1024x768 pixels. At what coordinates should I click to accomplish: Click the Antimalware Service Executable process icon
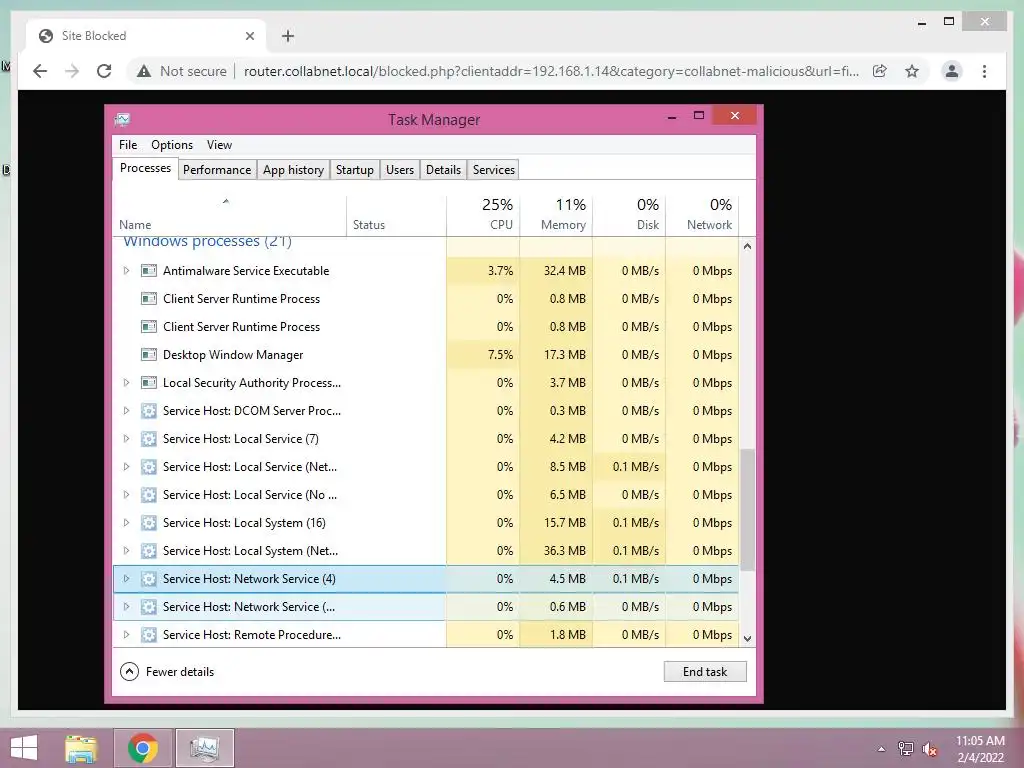[149, 270]
